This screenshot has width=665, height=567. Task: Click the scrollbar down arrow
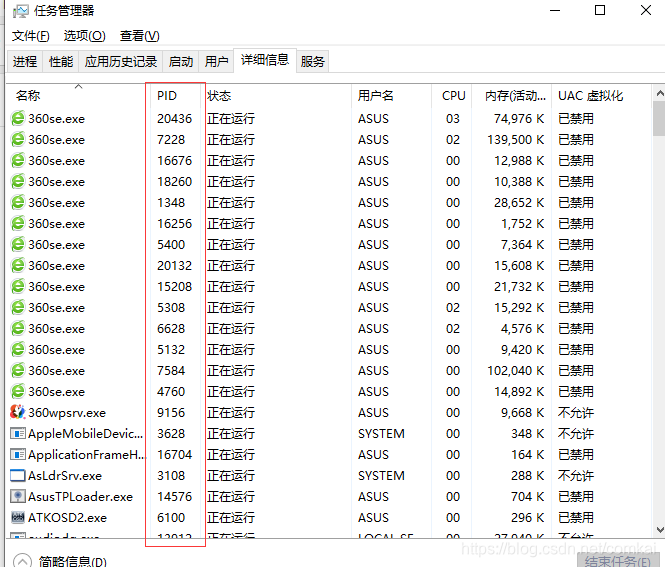pyautogui.click(x=659, y=529)
